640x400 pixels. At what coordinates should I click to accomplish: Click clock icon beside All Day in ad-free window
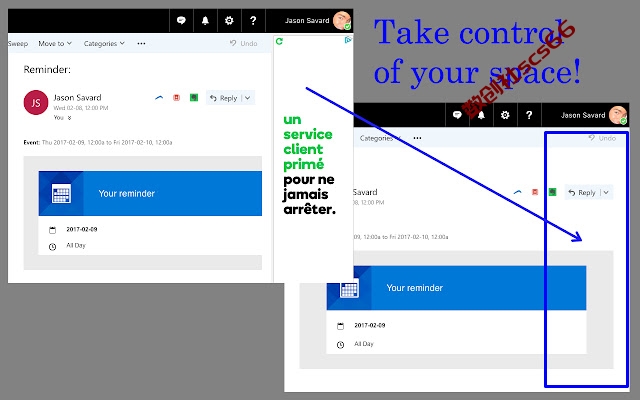click(340, 345)
